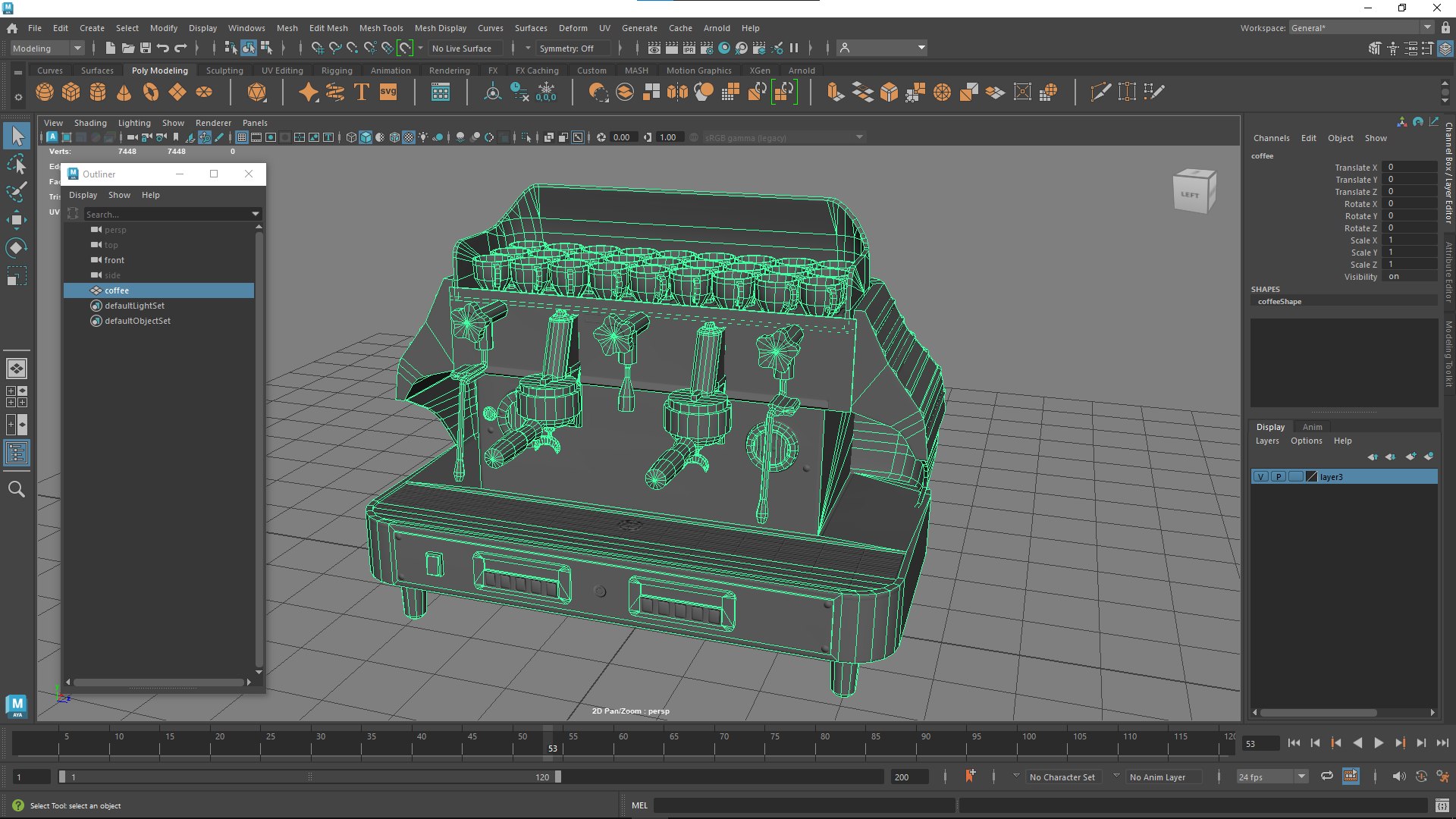Click the Open scene folder icon

tap(128, 48)
